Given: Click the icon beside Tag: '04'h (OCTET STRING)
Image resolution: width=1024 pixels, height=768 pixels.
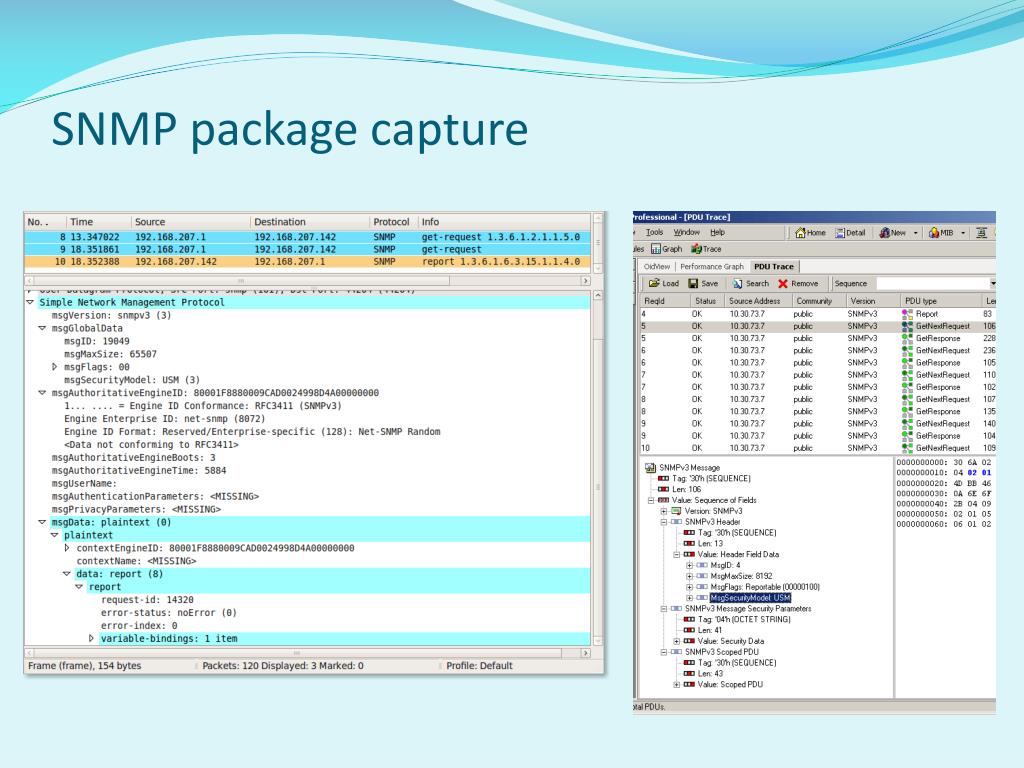Looking at the screenshot, I should [689, 619].
